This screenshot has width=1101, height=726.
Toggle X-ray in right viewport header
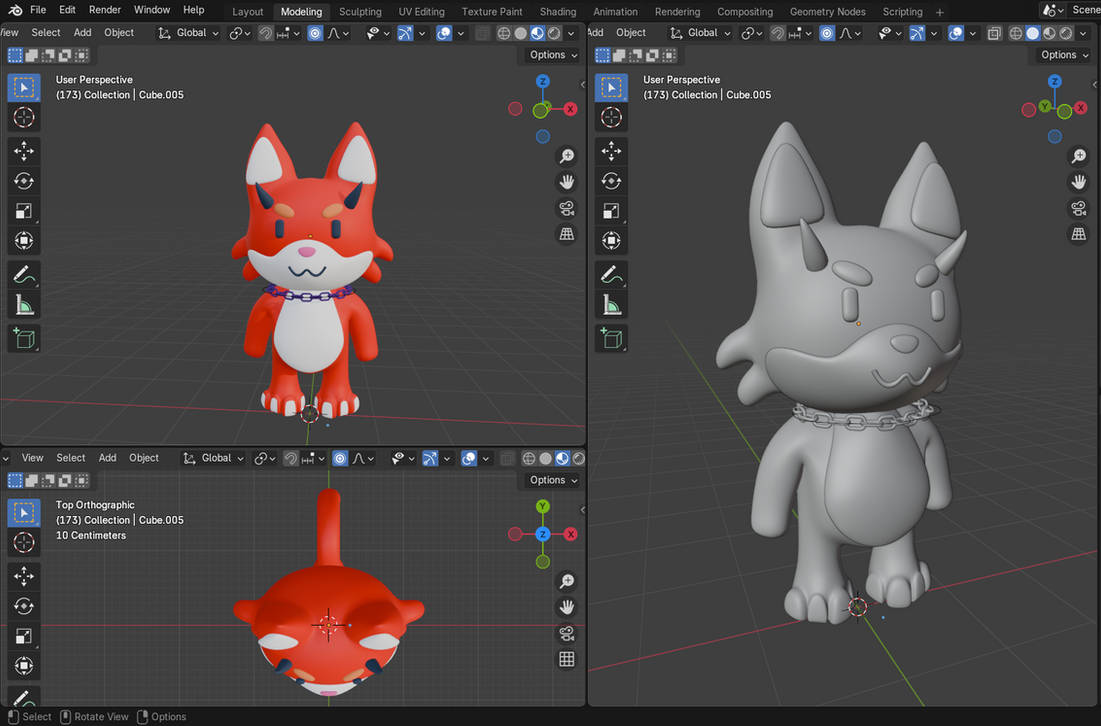click(994, 33)
